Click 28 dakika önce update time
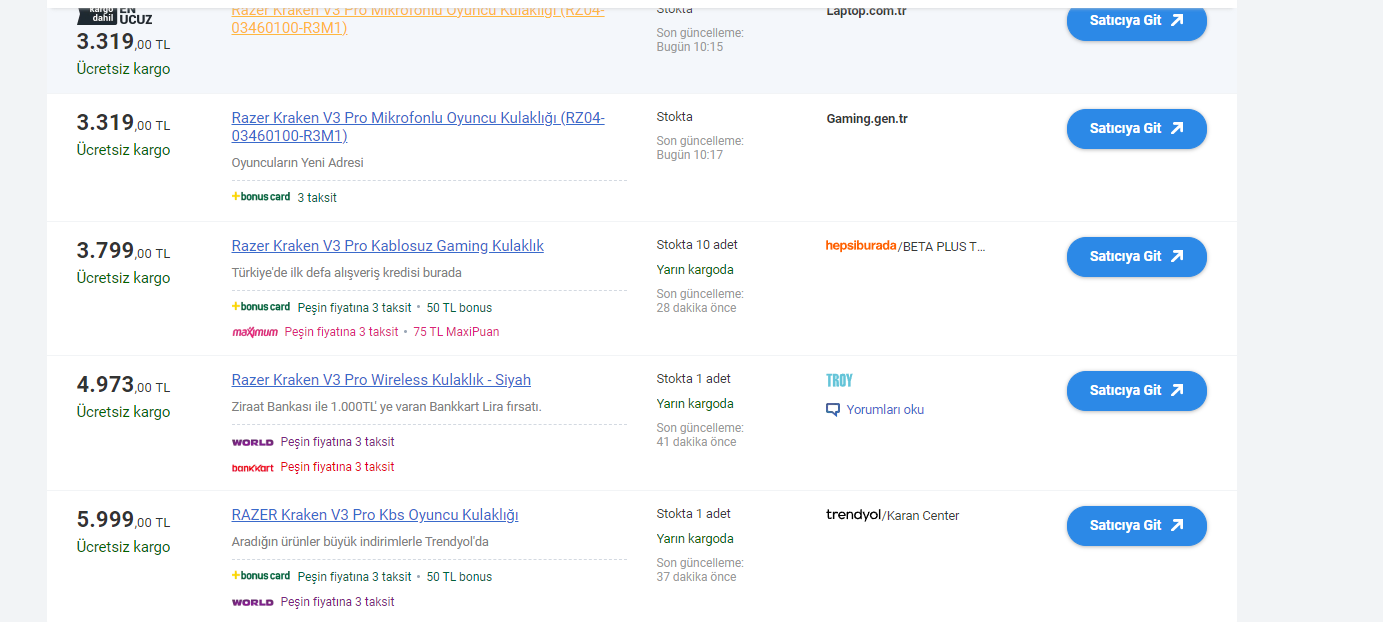The image size is (1383, 622). 696,308
